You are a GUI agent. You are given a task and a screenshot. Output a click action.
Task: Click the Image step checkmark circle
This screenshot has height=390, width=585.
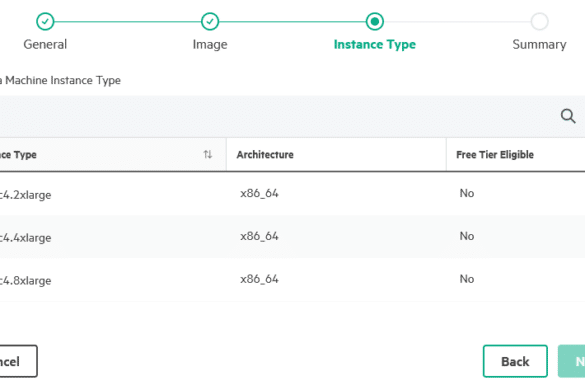(x=210, y=21)
